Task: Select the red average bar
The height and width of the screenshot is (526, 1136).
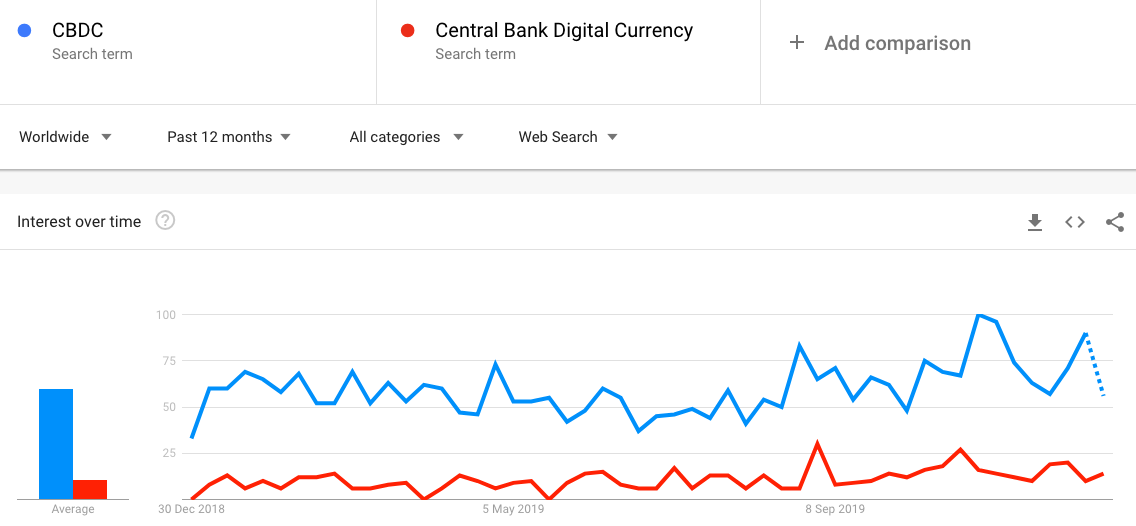Action: point(90,490)
